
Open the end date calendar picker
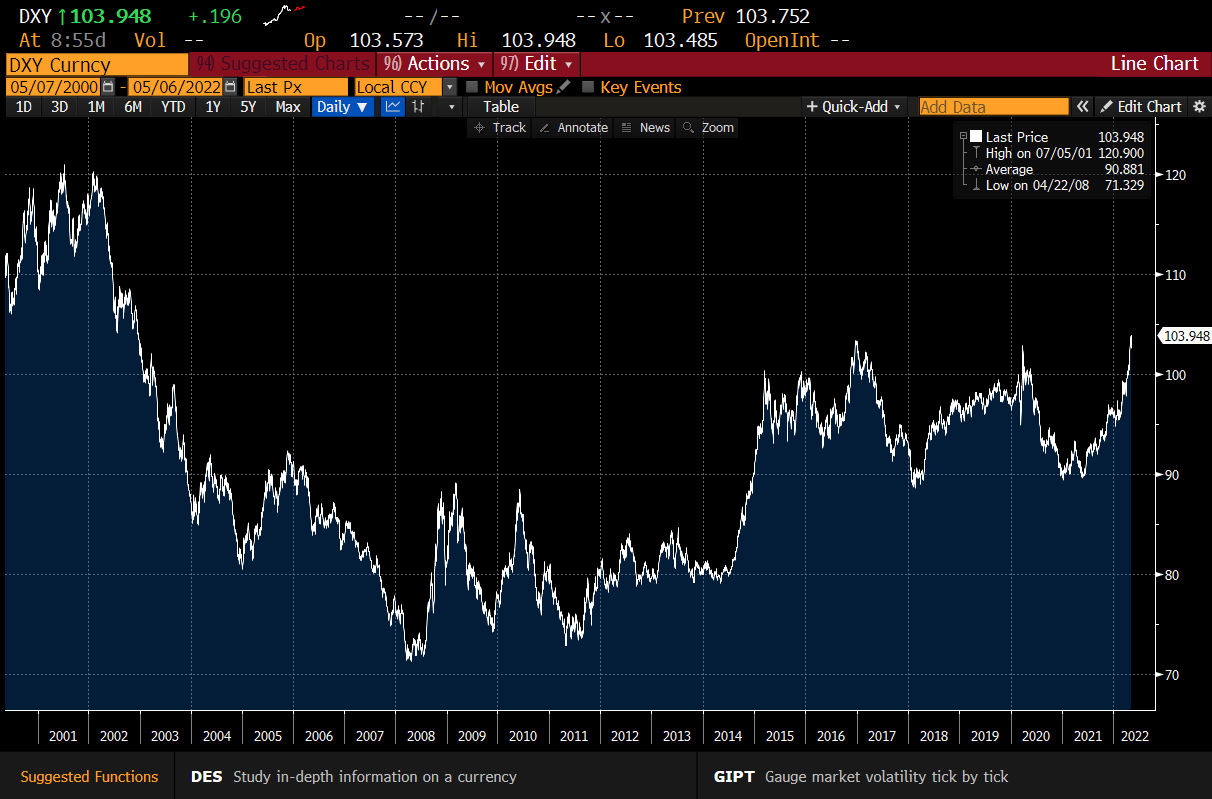[231, 87]
